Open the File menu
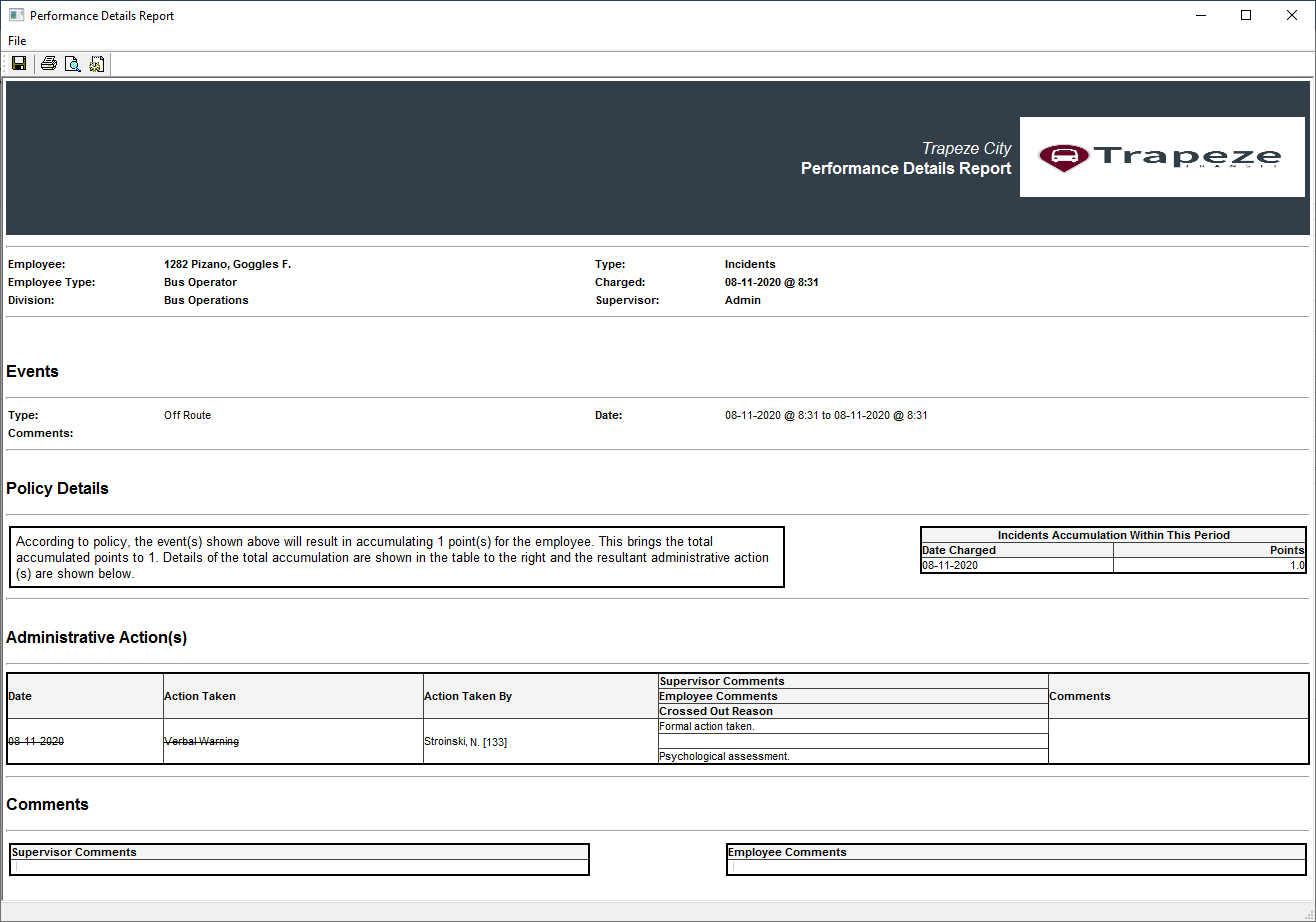The height and width of the screenshot is (922, 1316). pyautogui.click(x=16, y=40)
